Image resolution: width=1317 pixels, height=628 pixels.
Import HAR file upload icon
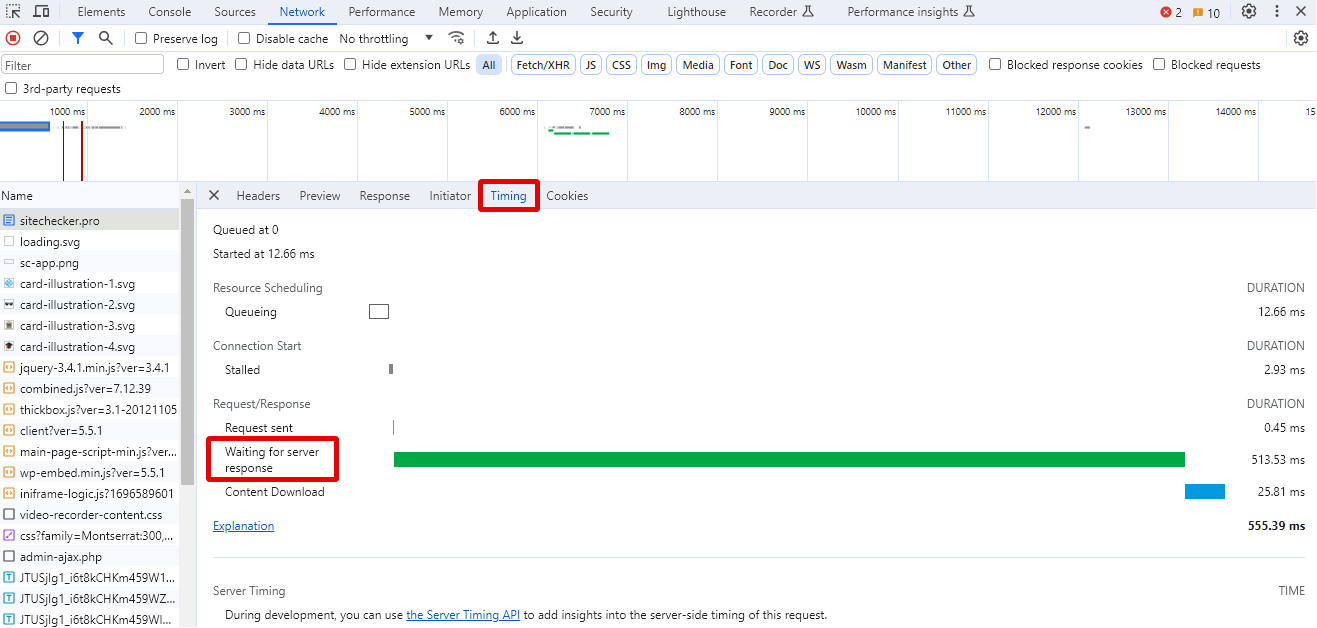point(493,38)
